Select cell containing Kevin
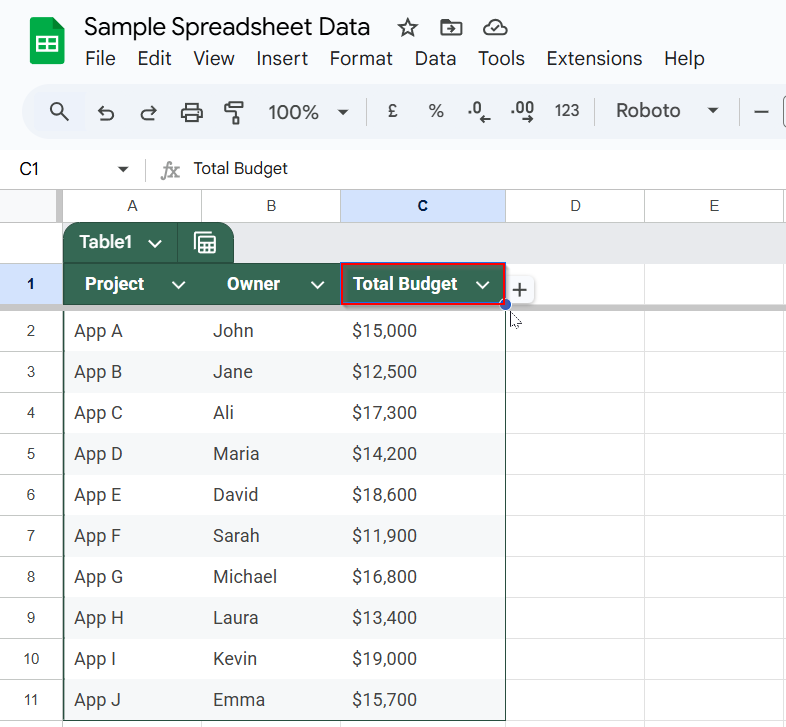The image size is (786, 727). coord(271,659)
